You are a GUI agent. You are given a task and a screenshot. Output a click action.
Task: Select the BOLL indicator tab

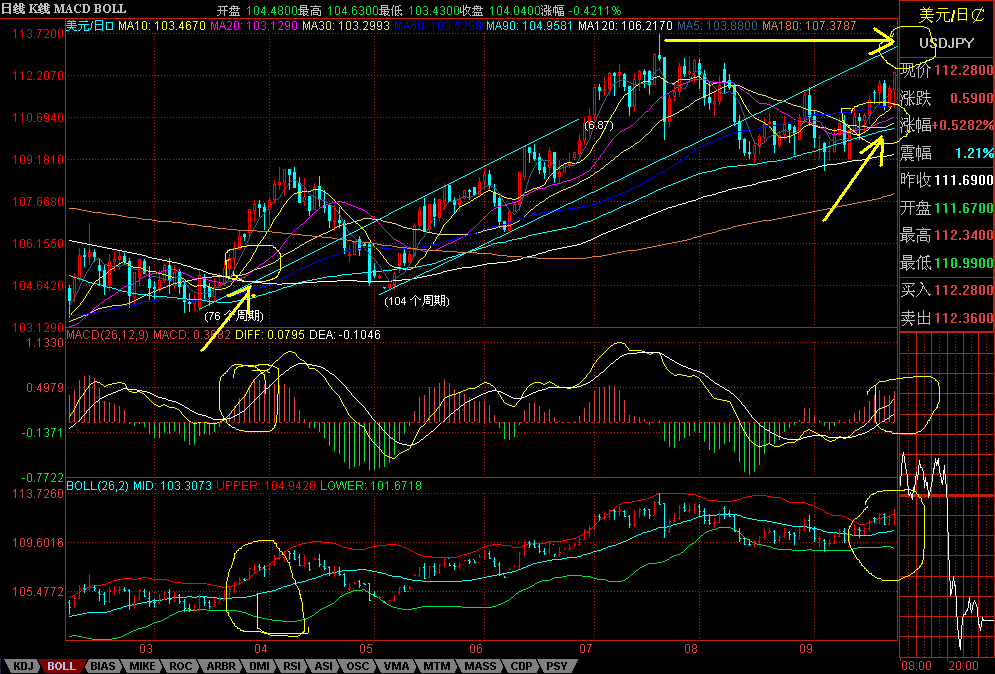point(62,666)
